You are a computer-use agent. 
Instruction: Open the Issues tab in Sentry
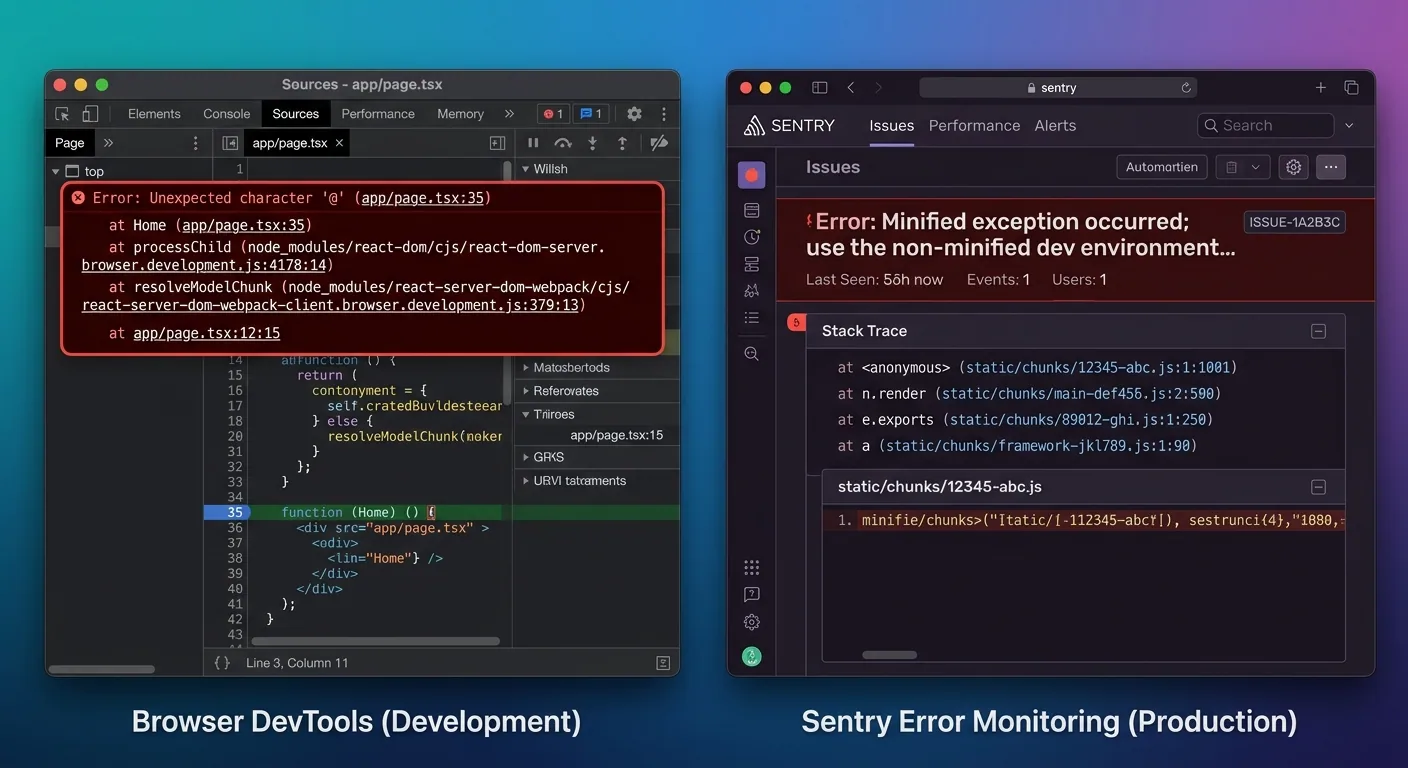click(x=892, y=125)
